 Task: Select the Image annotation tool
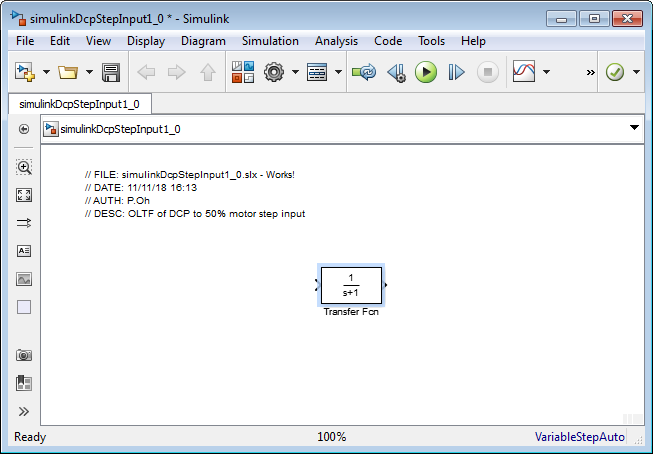[x=24, y=279]
